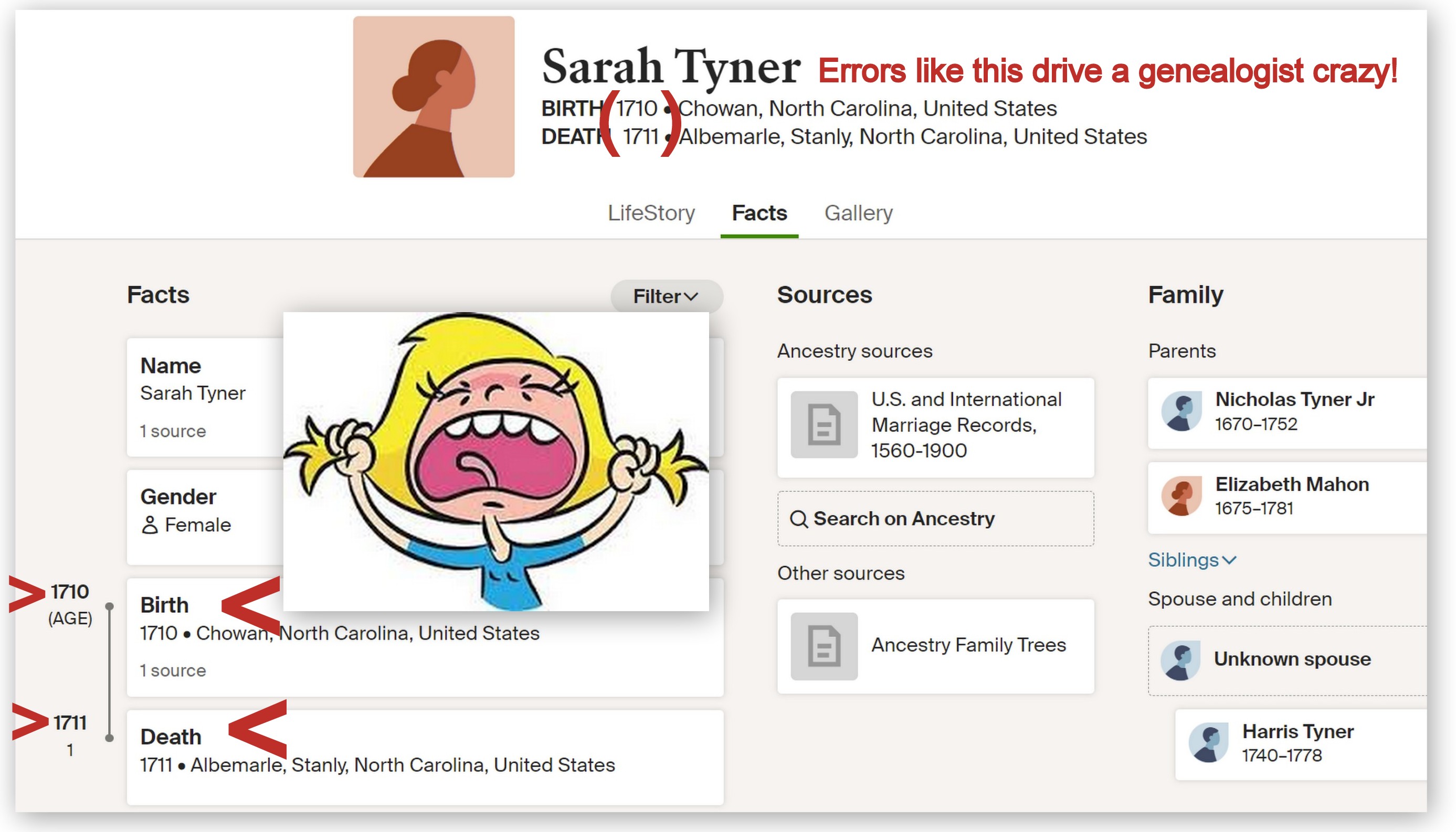Click Sarah Tyner's profile portrait image
Viewport: 1456px width, 832px height.
pyautogui.click(x=434, y=97)
